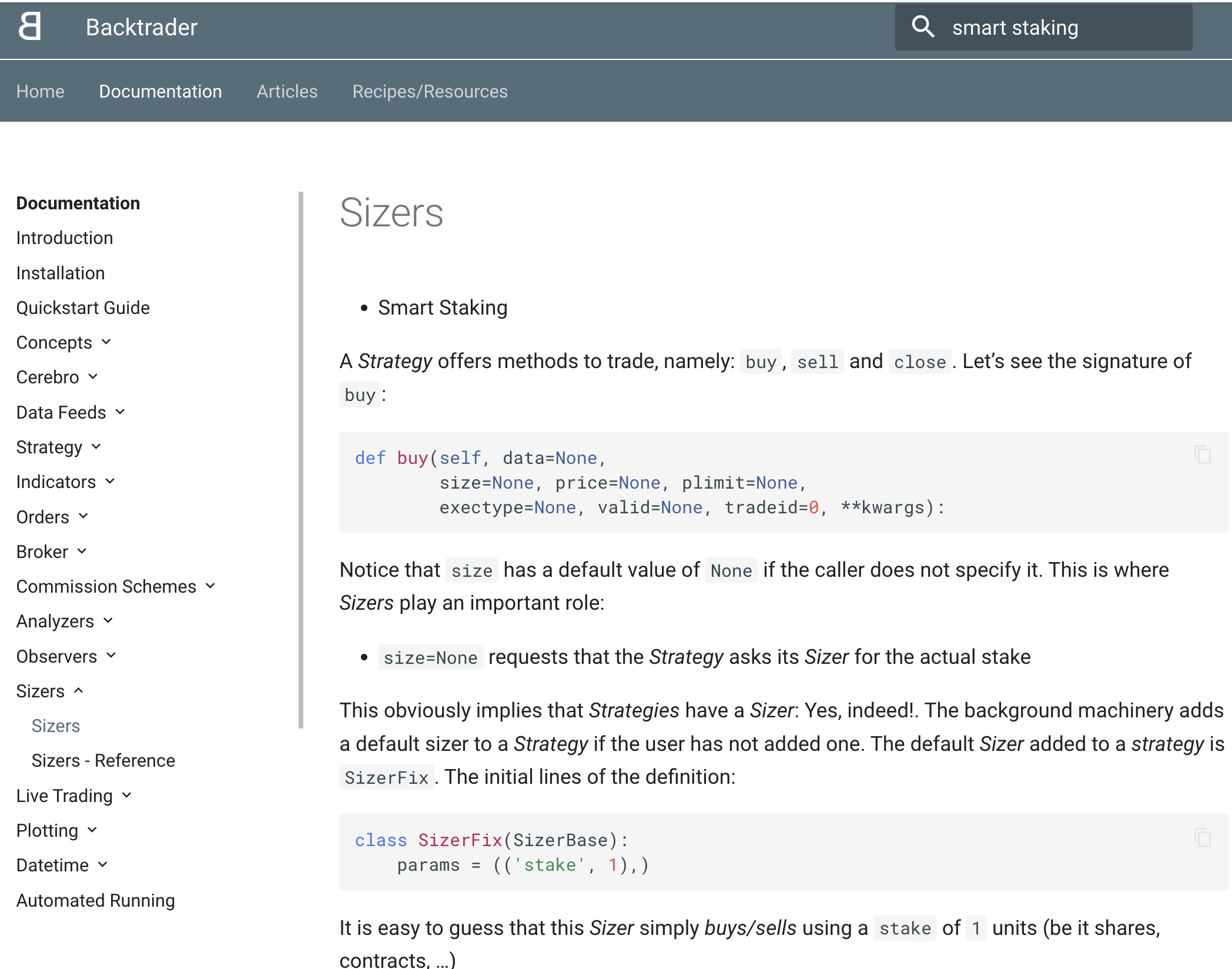Screen dimensions: 1232x969
Task: Copy the SizerFix class code block
Action: (x=1203, y=838)
